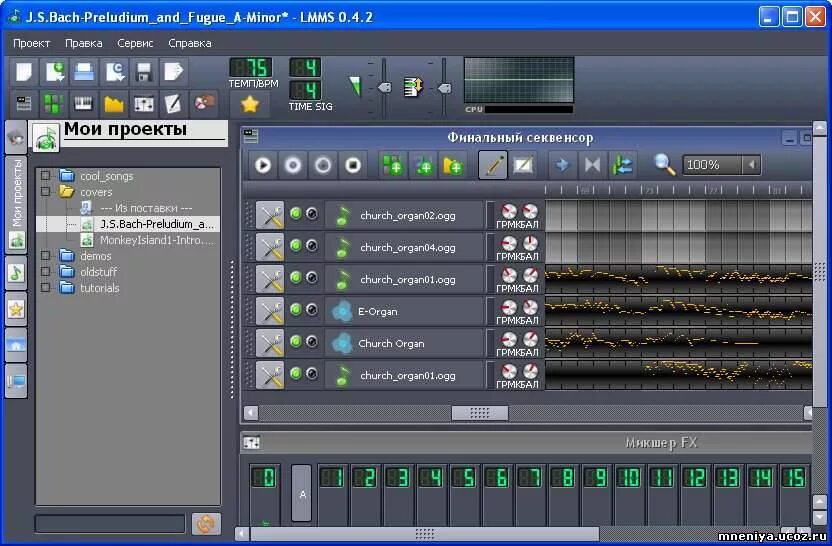This screenshot has height=546, width=832.
Task: Open an existing project using the toolbar icon
Action: (x=84, y=72)
